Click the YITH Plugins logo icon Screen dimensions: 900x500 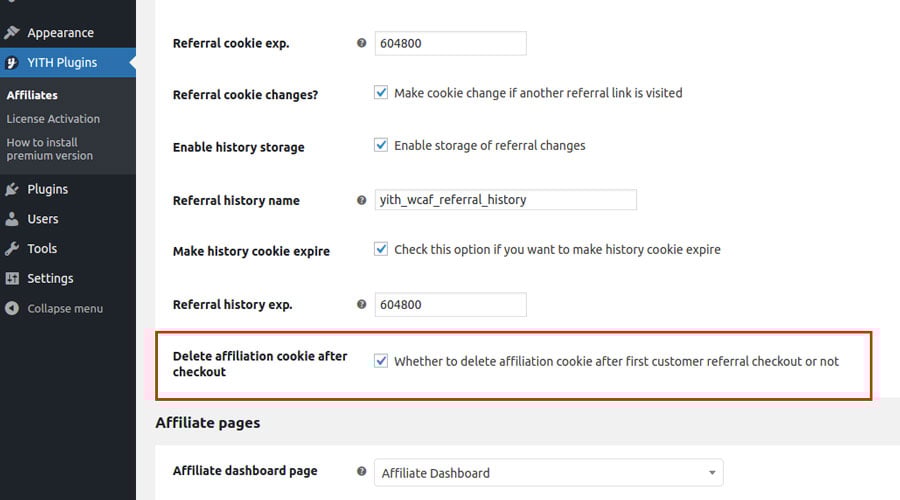[x=12, y=63]
